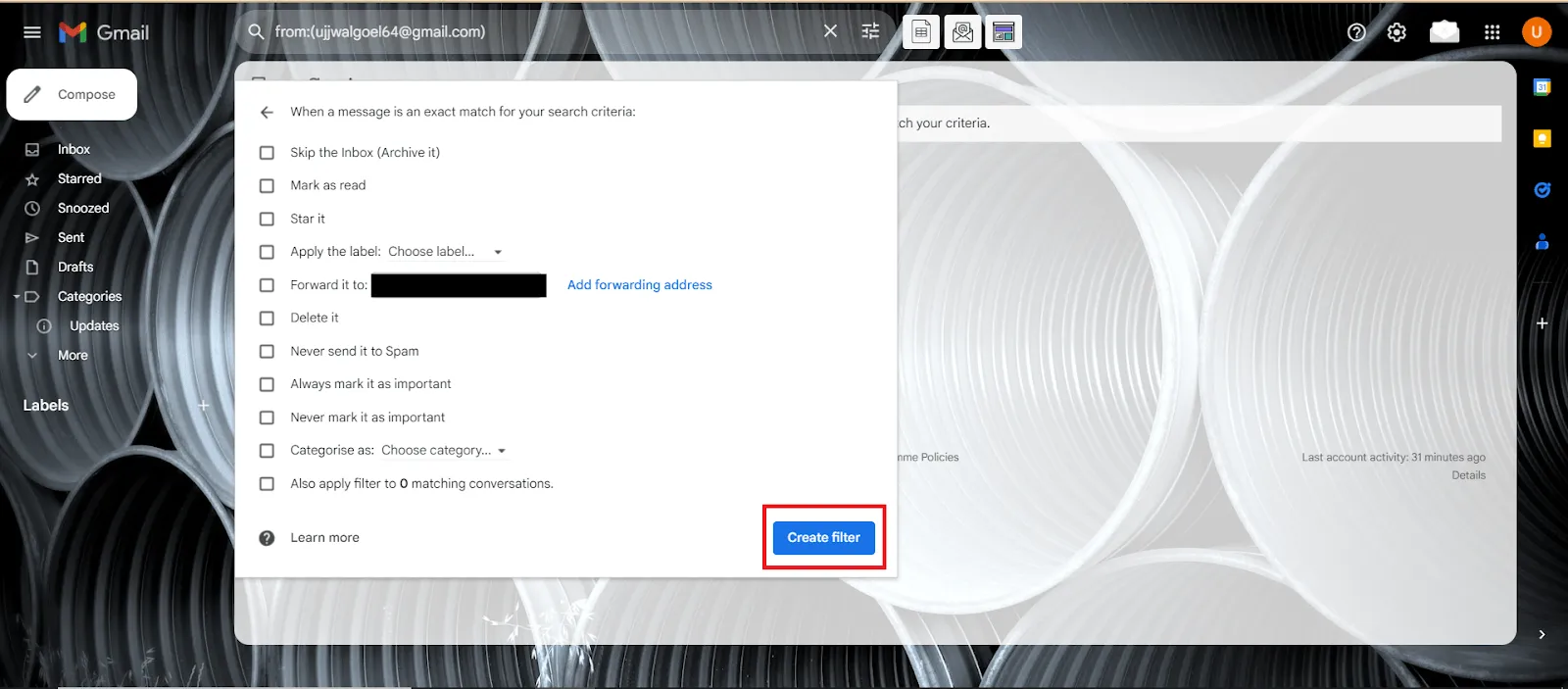The height and width of the screenshot is (689, 1568).
Task: Click the Labels heading
Action: tap(46, 406)
